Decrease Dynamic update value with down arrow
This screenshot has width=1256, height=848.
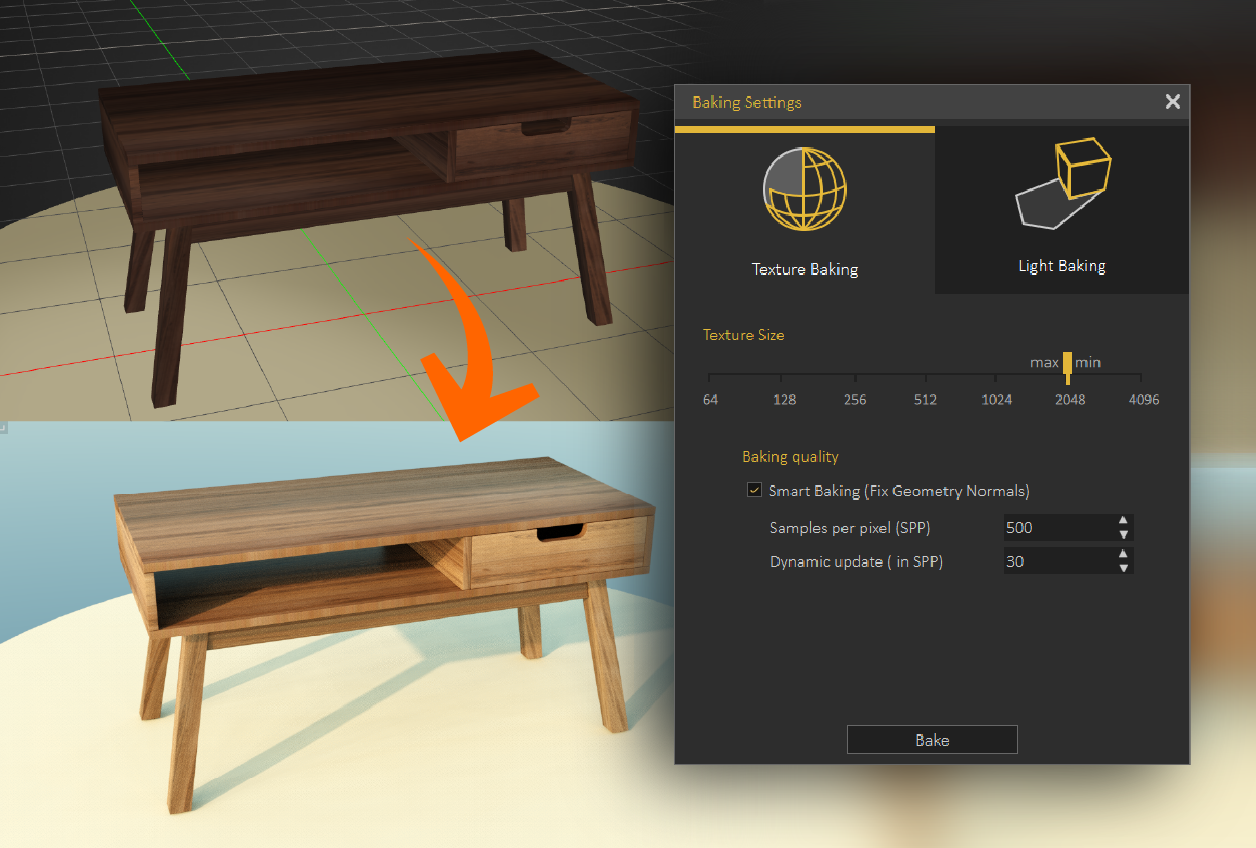pos(1124,567)
